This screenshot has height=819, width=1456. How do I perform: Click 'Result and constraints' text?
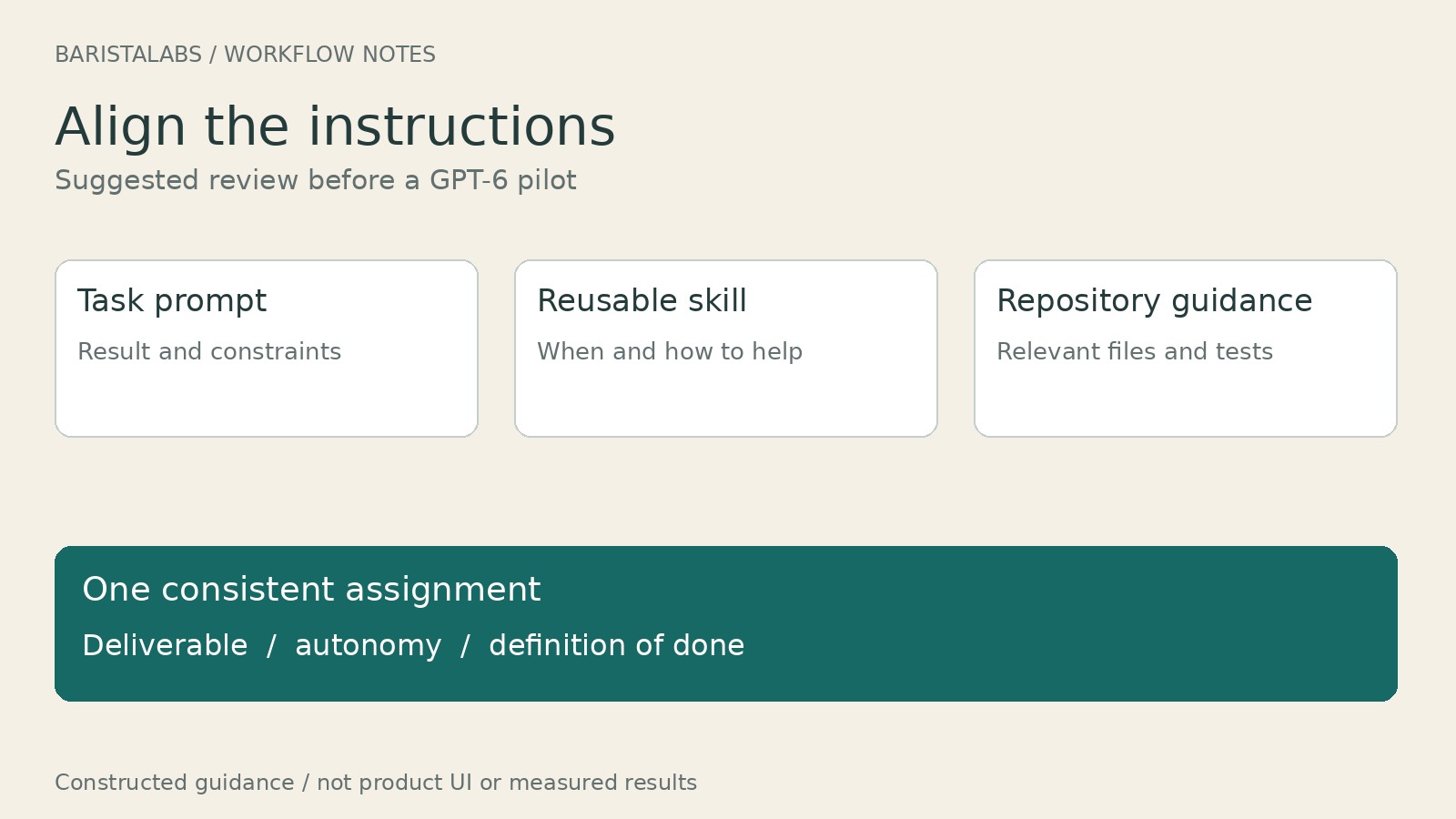pos(209,351)
